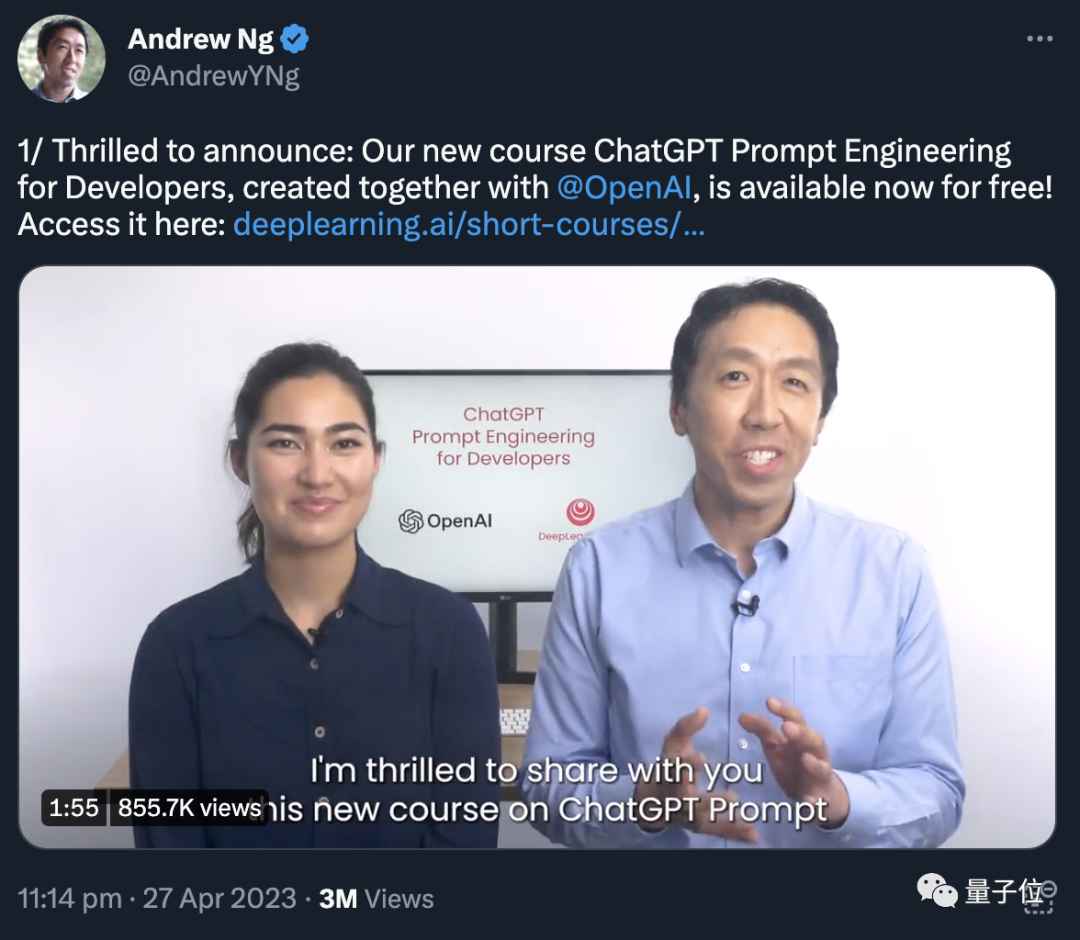Play the video by clicking the thumbnail
This screenshot has width=1080, height=940.
(537, 557)
